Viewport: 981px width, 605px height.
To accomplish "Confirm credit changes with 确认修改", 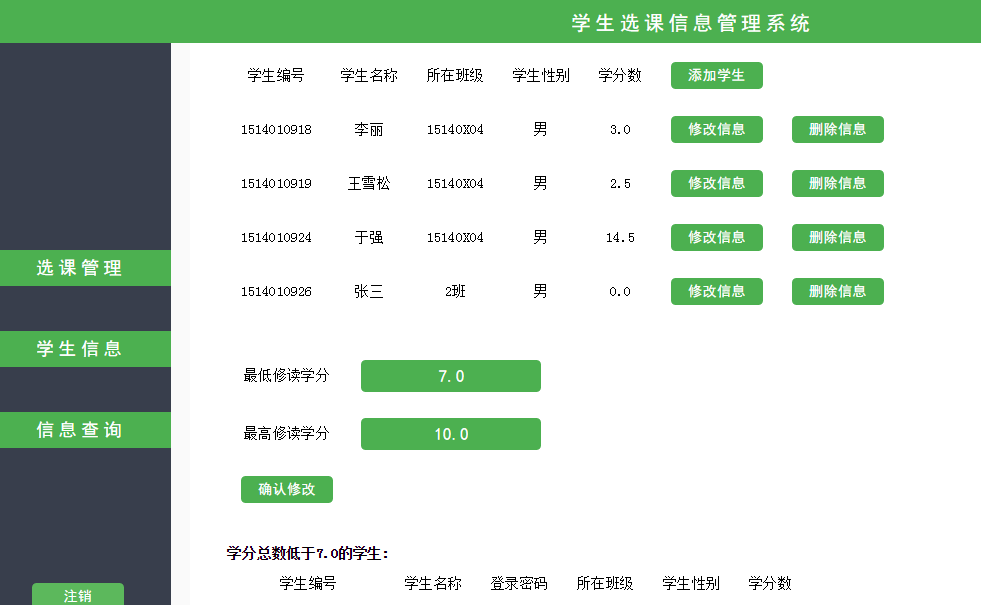I will coord(286,489).
